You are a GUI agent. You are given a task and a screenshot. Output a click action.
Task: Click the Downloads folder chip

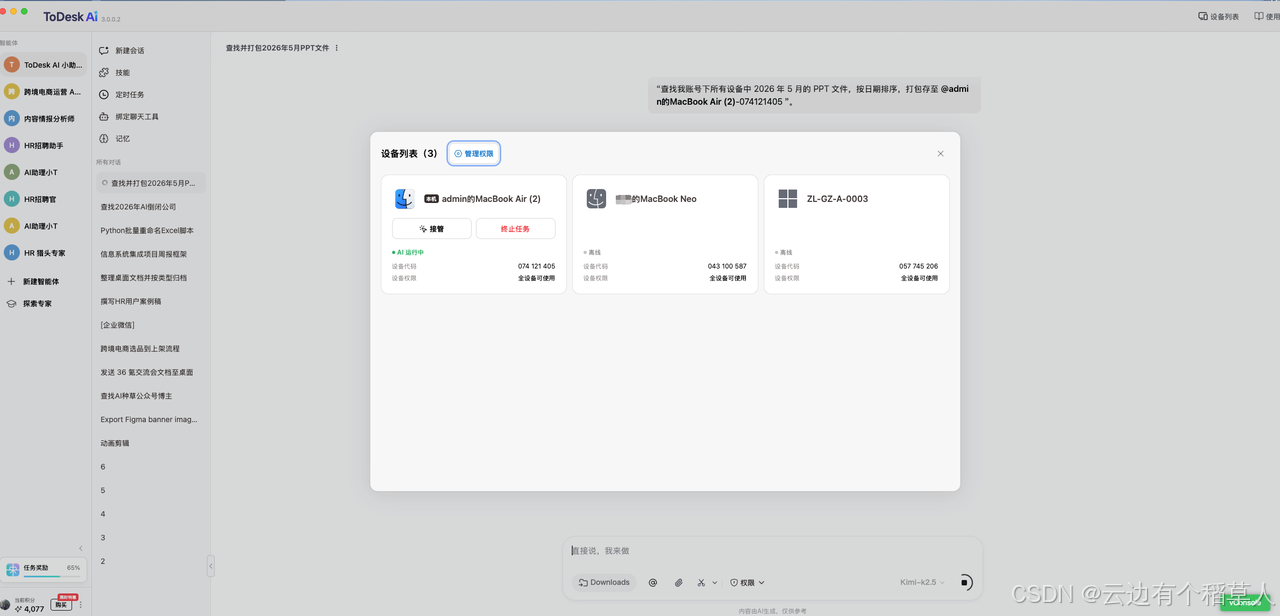(x=604, y=582)
